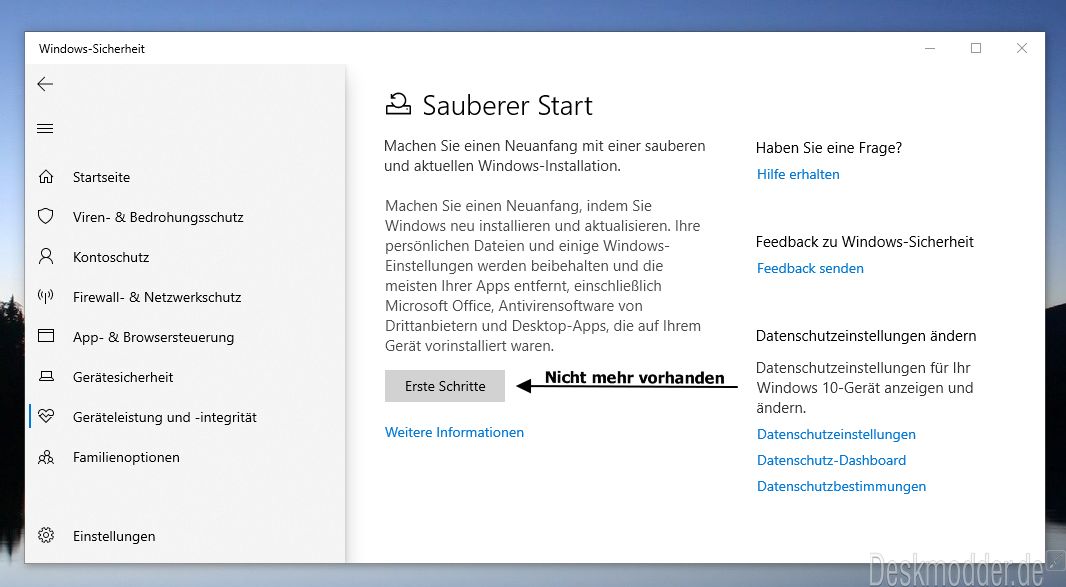This screenshot has height=587, width=1066.
Task: Open Datenschutzbestimmungen link
Action: (841, 486)
